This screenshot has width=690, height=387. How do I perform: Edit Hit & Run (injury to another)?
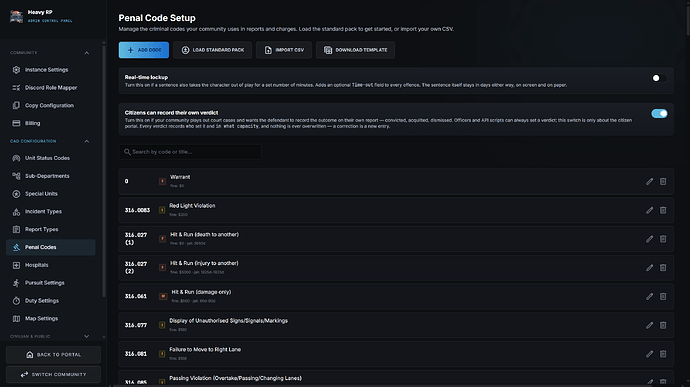point(649,268)
